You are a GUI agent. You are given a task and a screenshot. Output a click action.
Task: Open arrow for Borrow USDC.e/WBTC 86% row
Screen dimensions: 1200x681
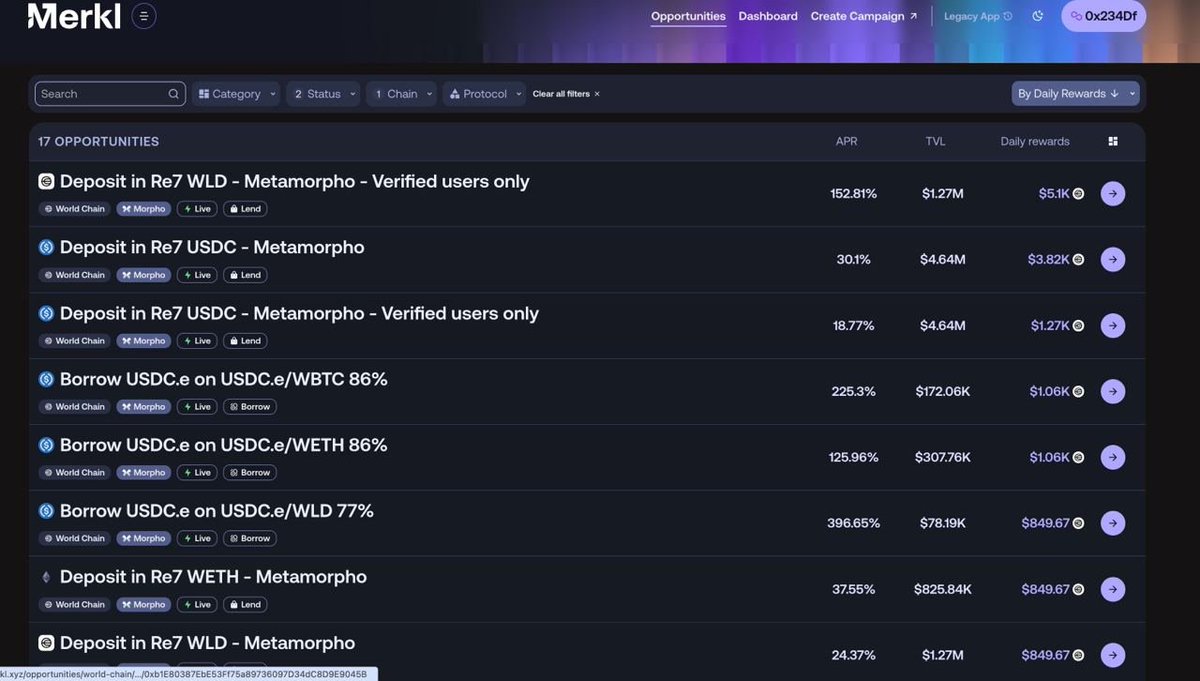[1113, 392]
